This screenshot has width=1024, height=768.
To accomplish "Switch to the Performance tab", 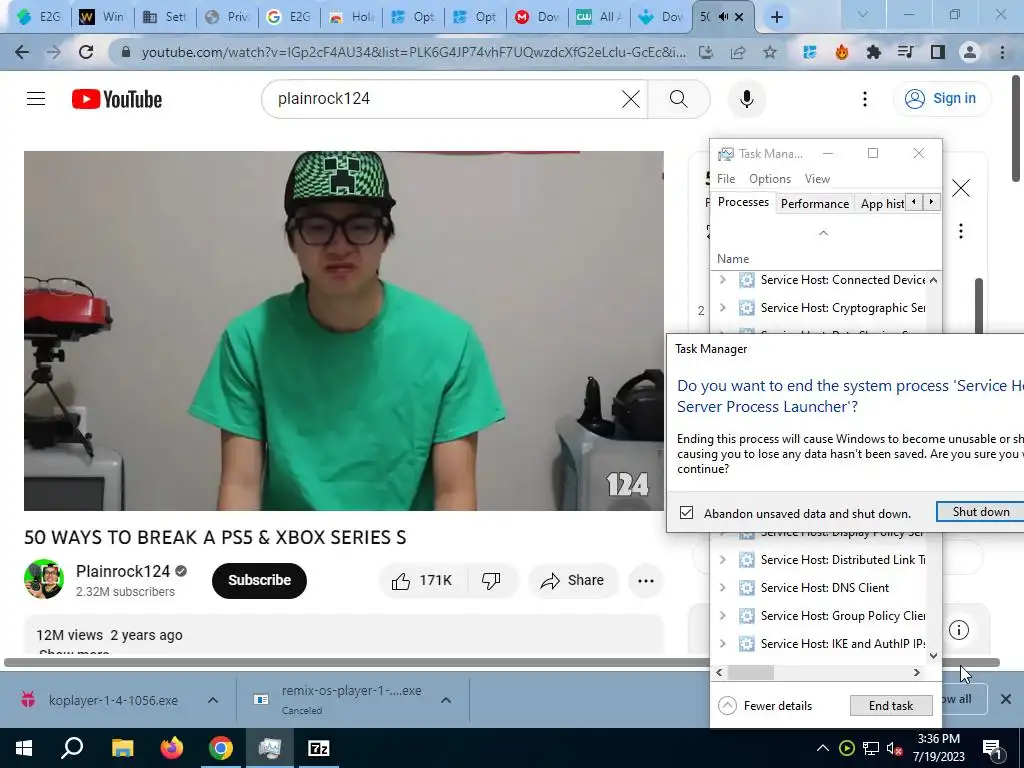I will [x=815, y=204].
